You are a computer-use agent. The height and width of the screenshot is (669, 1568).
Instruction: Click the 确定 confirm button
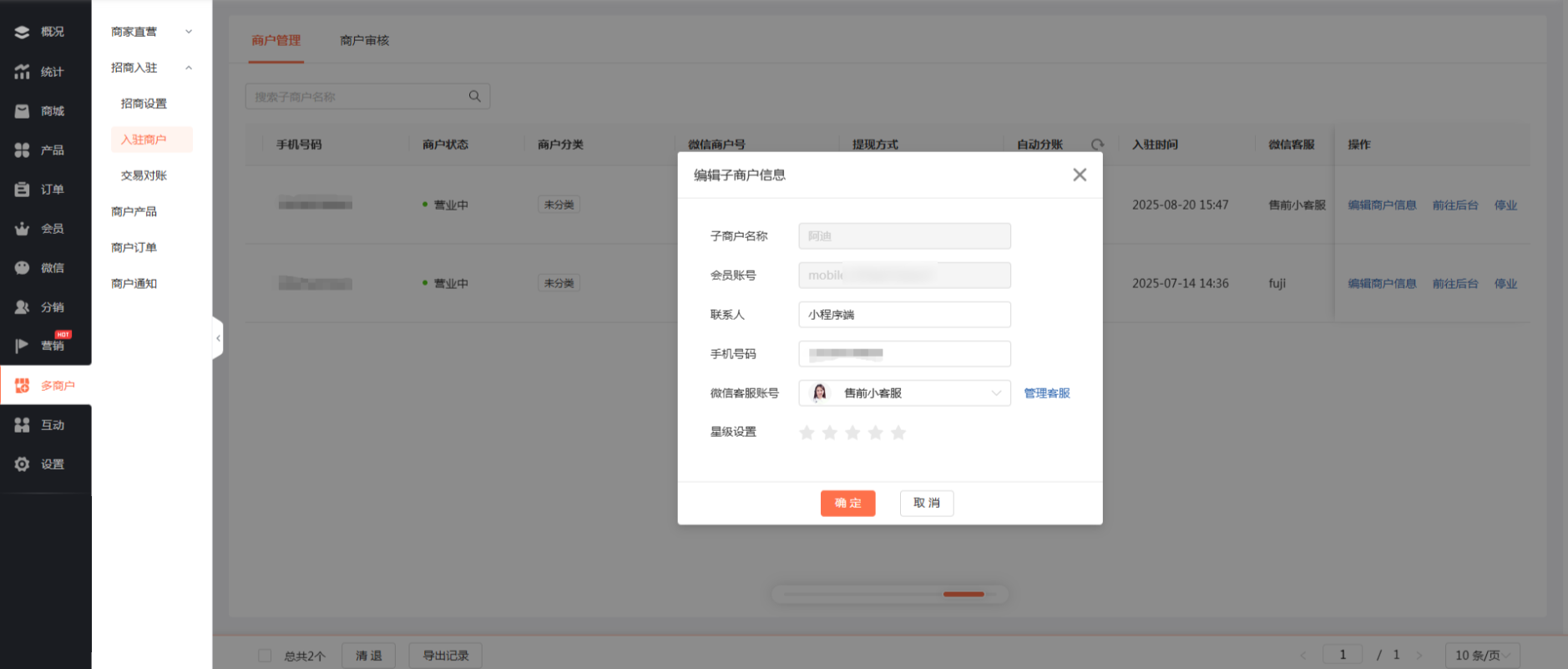point(847,503)
